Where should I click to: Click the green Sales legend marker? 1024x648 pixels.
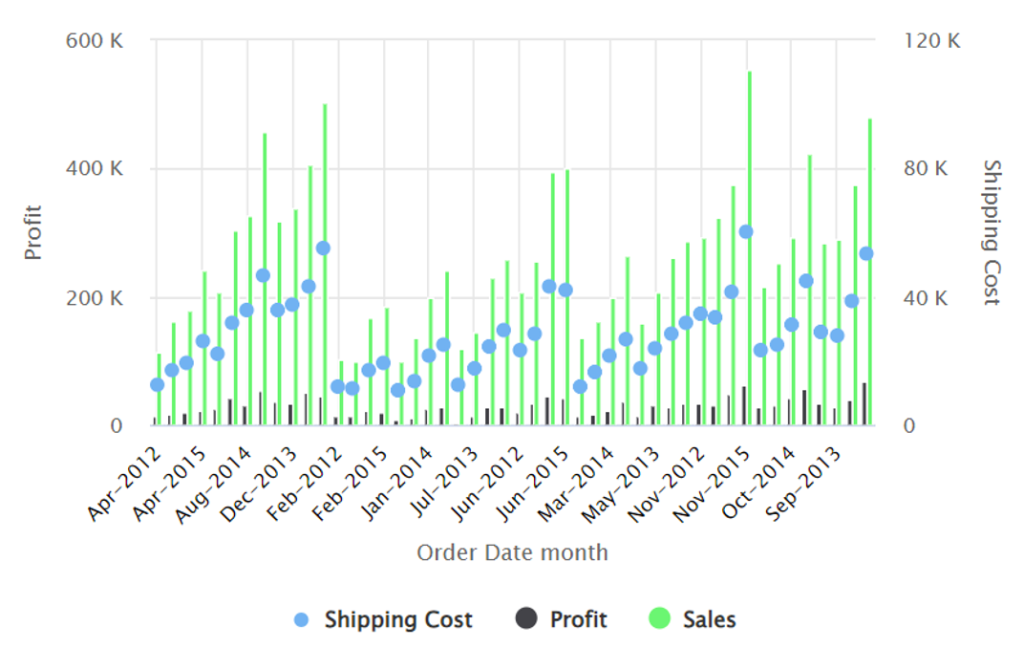click(660, 618)
